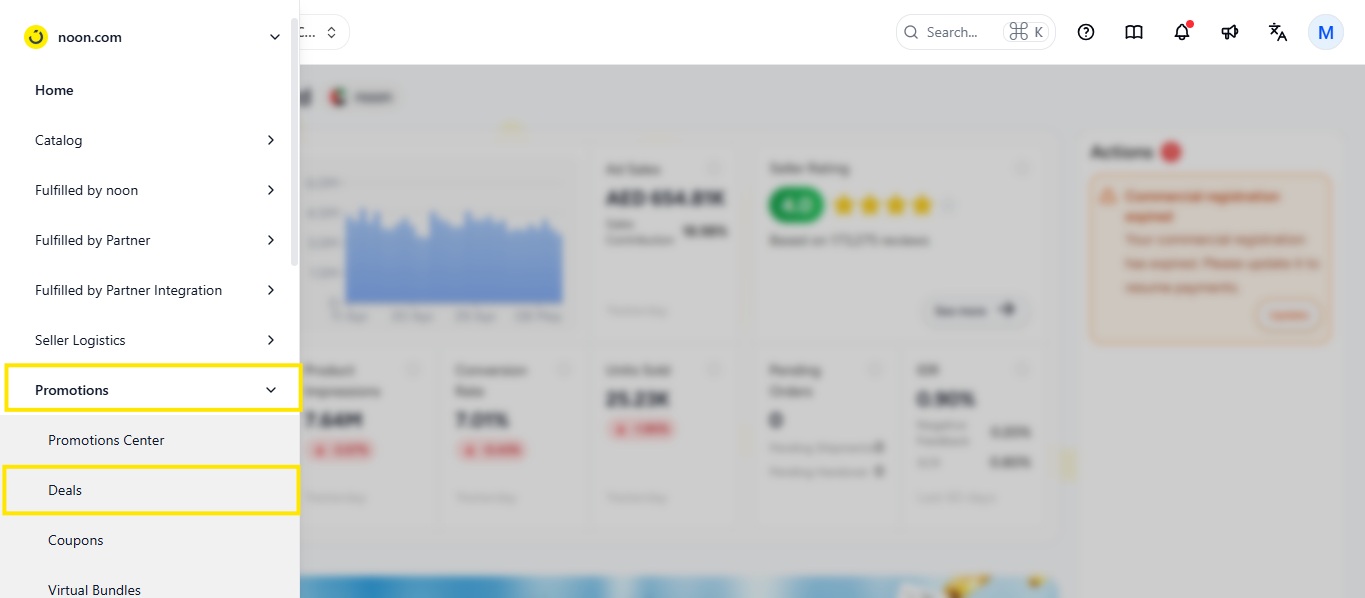Open the M profile avatar
1365x598 pixels.
[x=1326, y=32]
